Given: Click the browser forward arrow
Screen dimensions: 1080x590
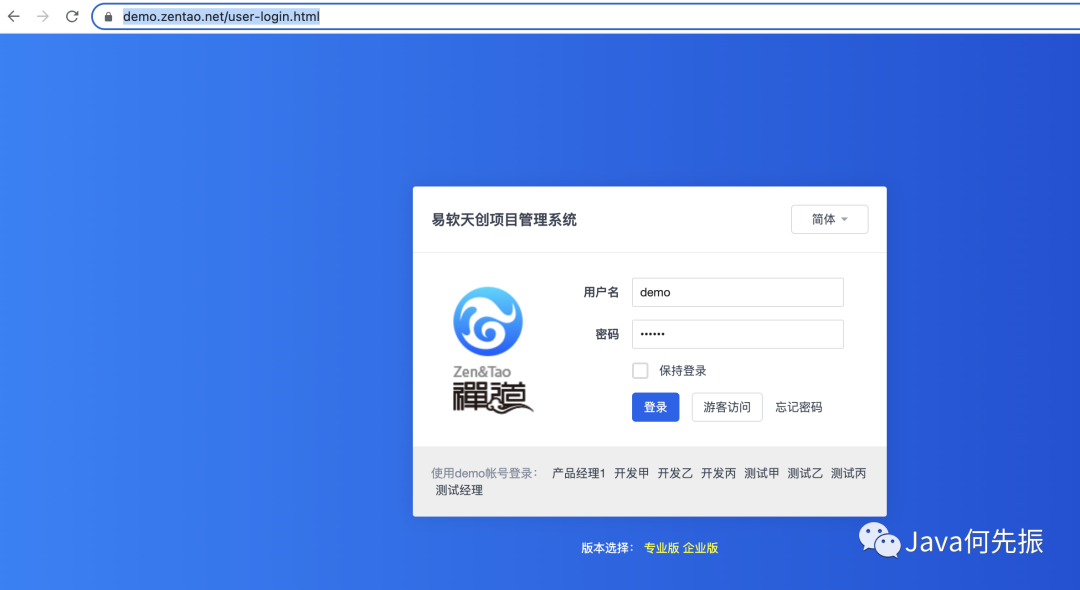Looking at the screenshot, I should tap(43, 17).
